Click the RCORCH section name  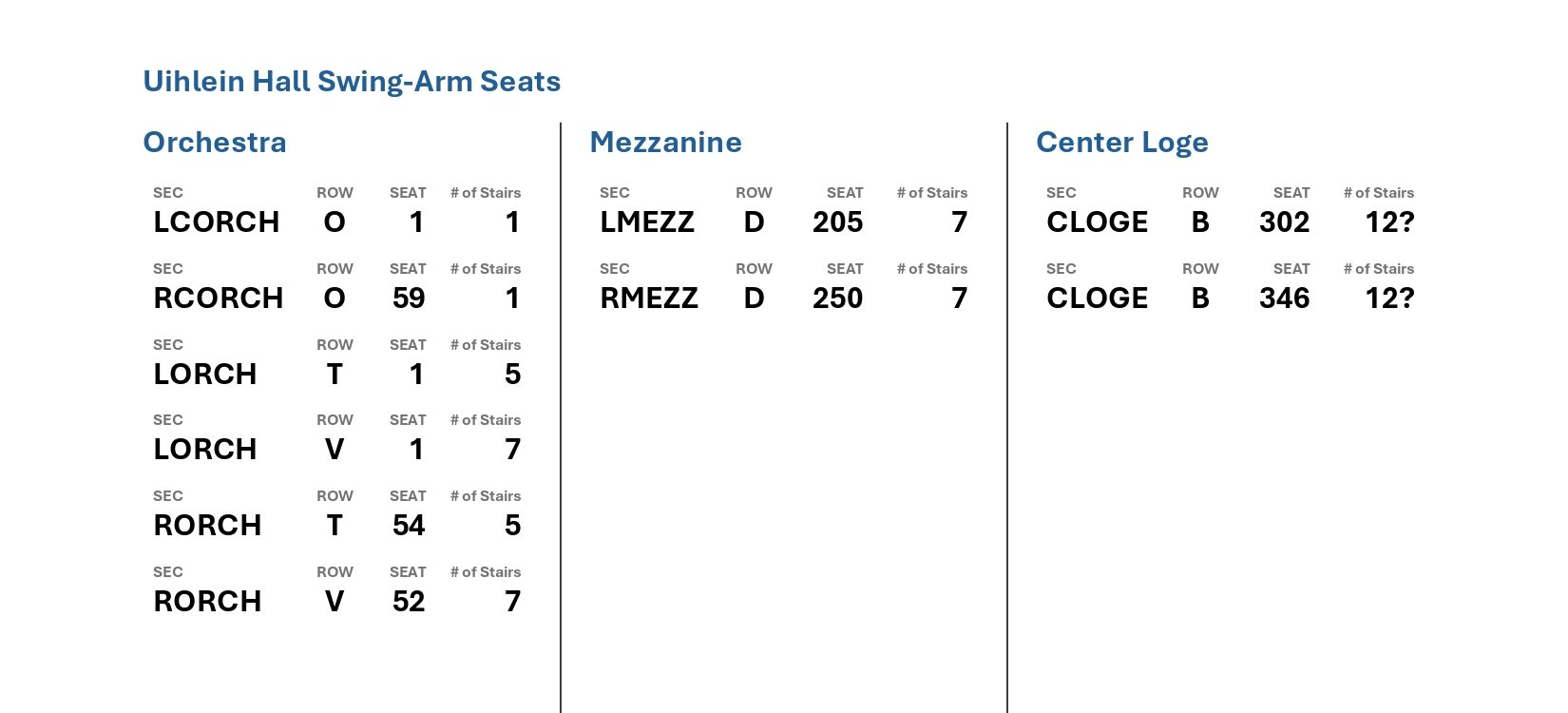219,299
